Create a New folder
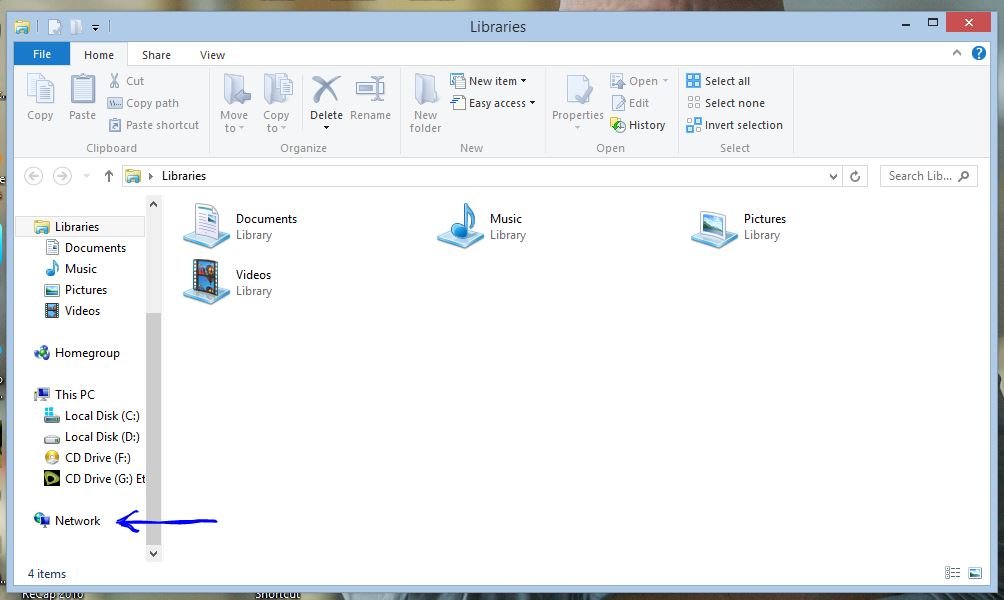Viewport: 1004px width, 600px height. coord(425,104)
